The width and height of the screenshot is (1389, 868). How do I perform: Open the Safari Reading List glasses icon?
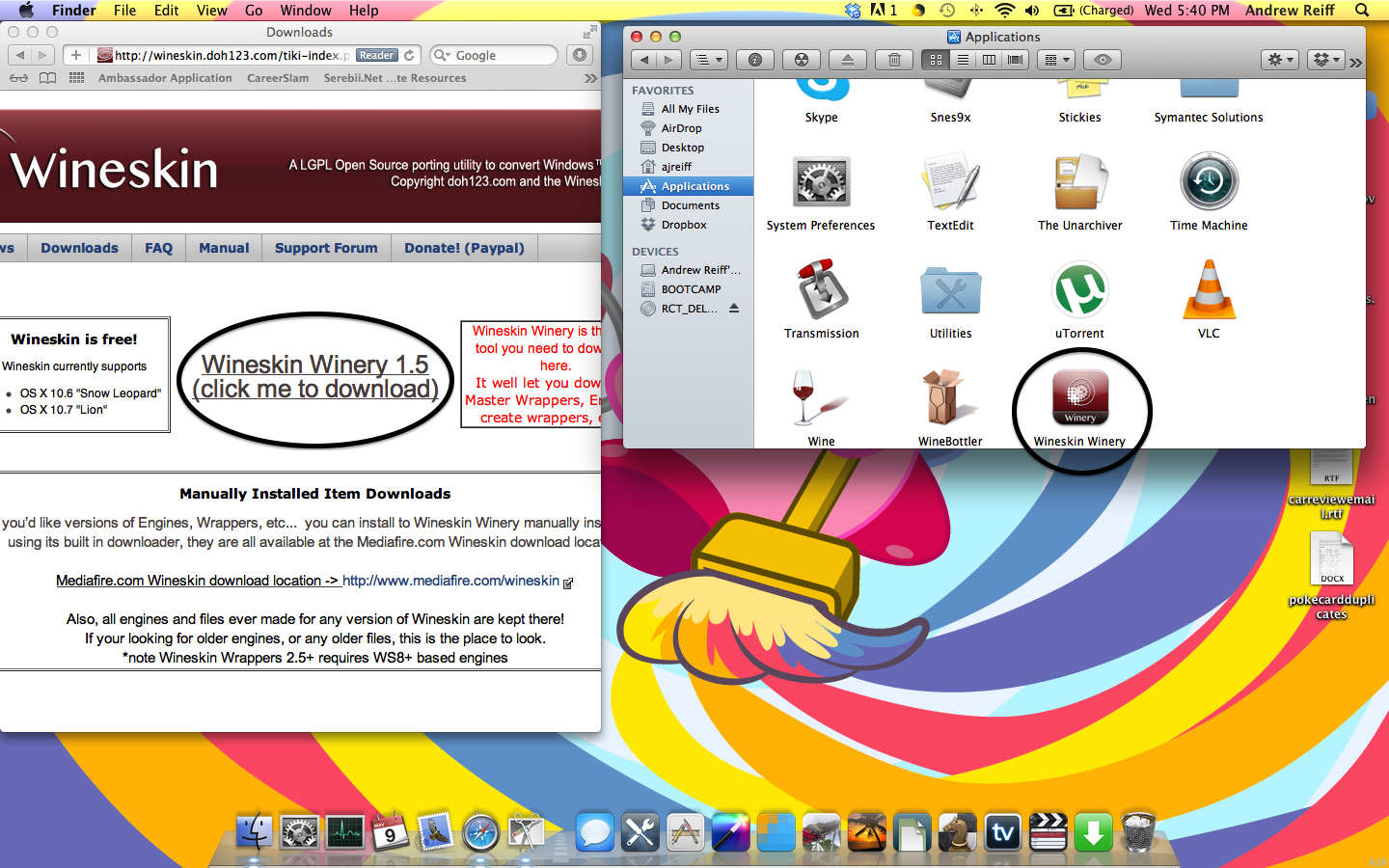coord(18,78)
